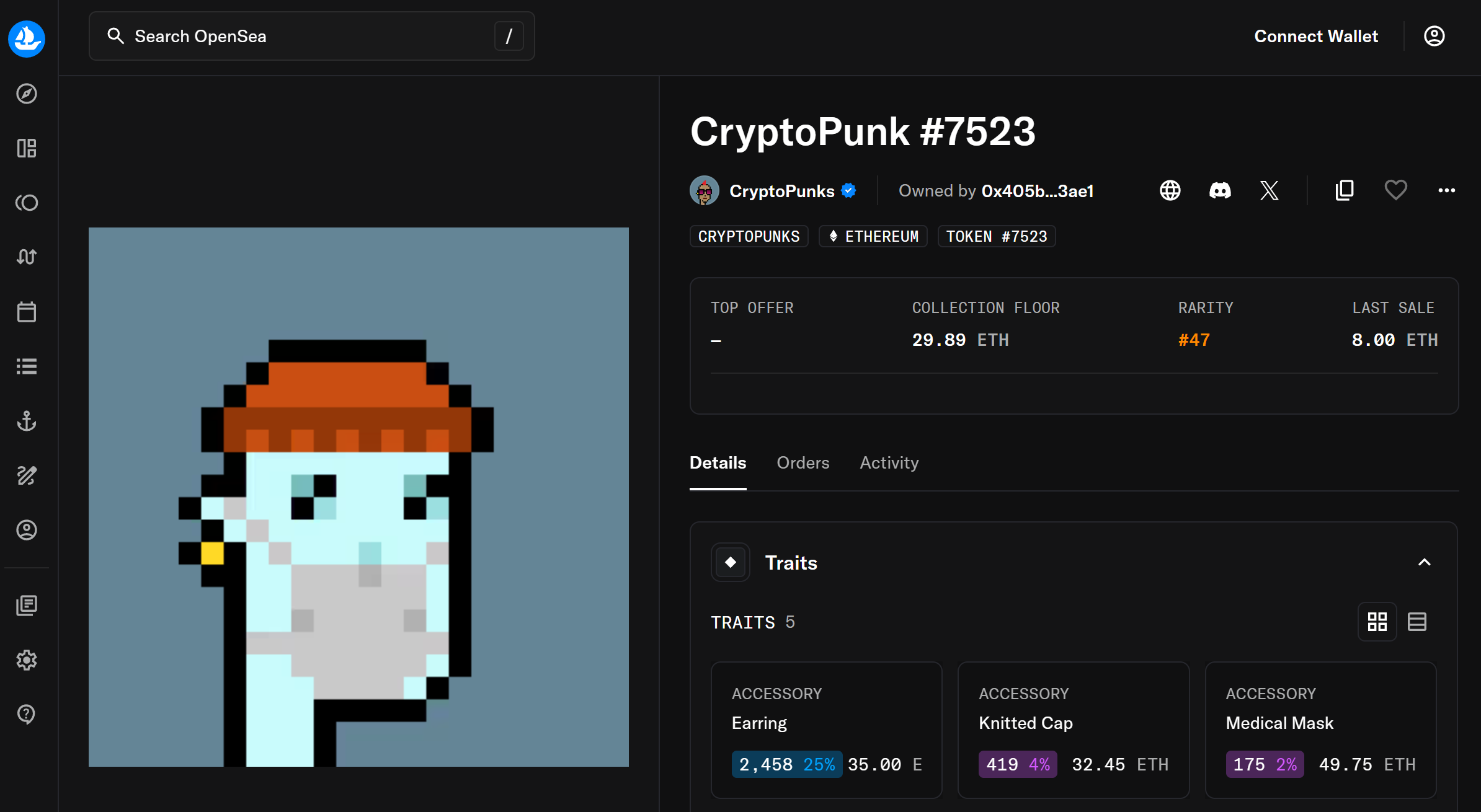Open the Explore compass in the sidebar
Viewport: 1481px width, 812px height.
click(x=27, y=94)
